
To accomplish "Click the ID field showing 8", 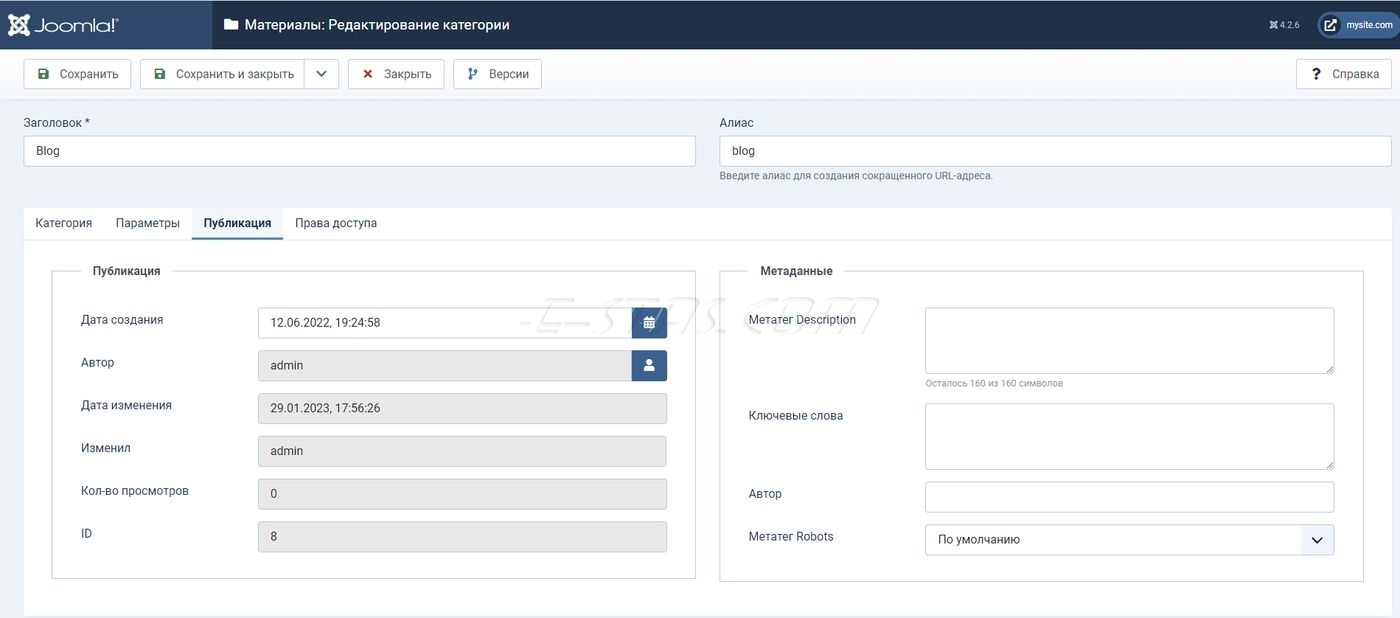I will 462,537.
